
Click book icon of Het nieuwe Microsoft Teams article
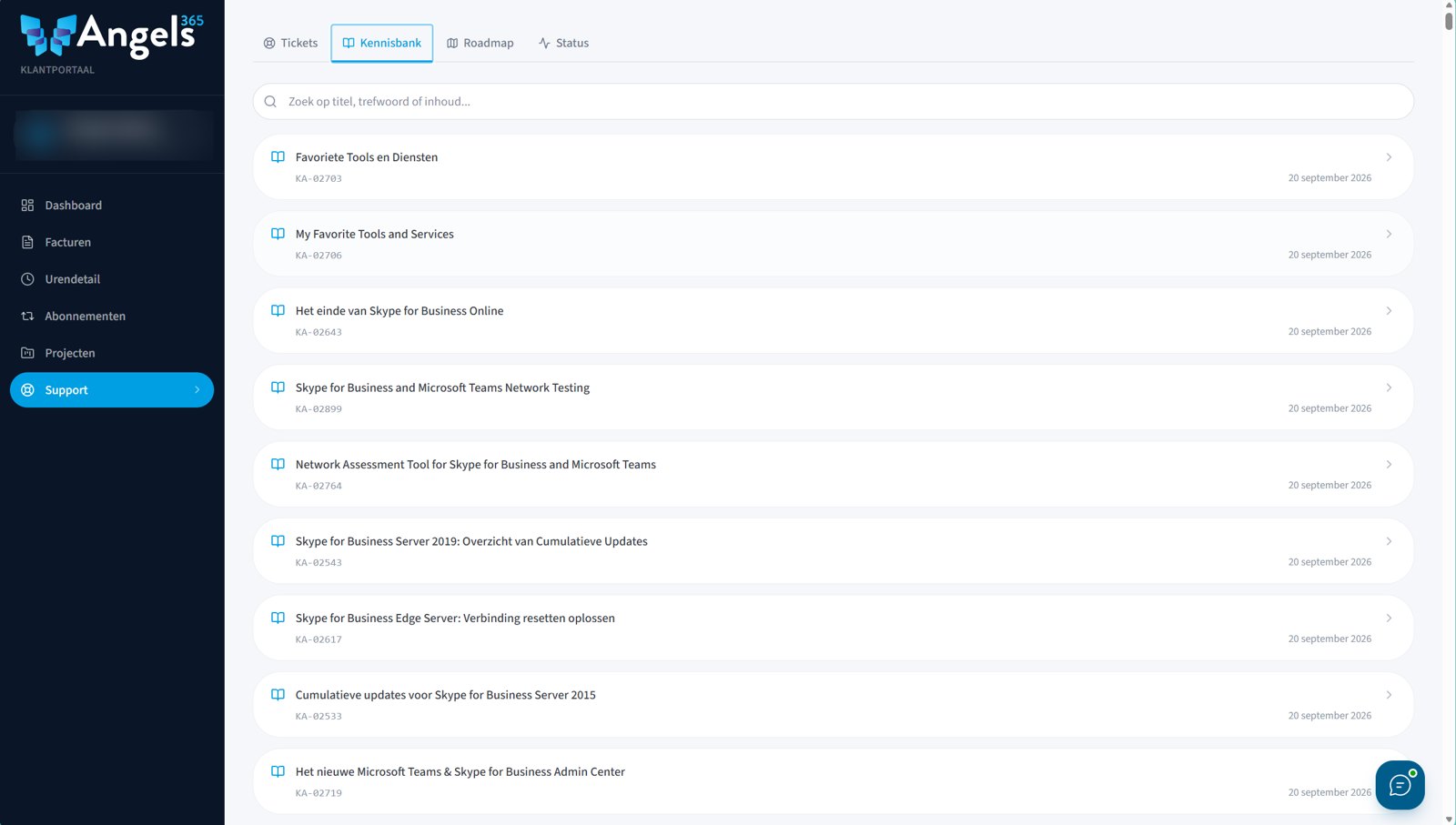[278, 771]
